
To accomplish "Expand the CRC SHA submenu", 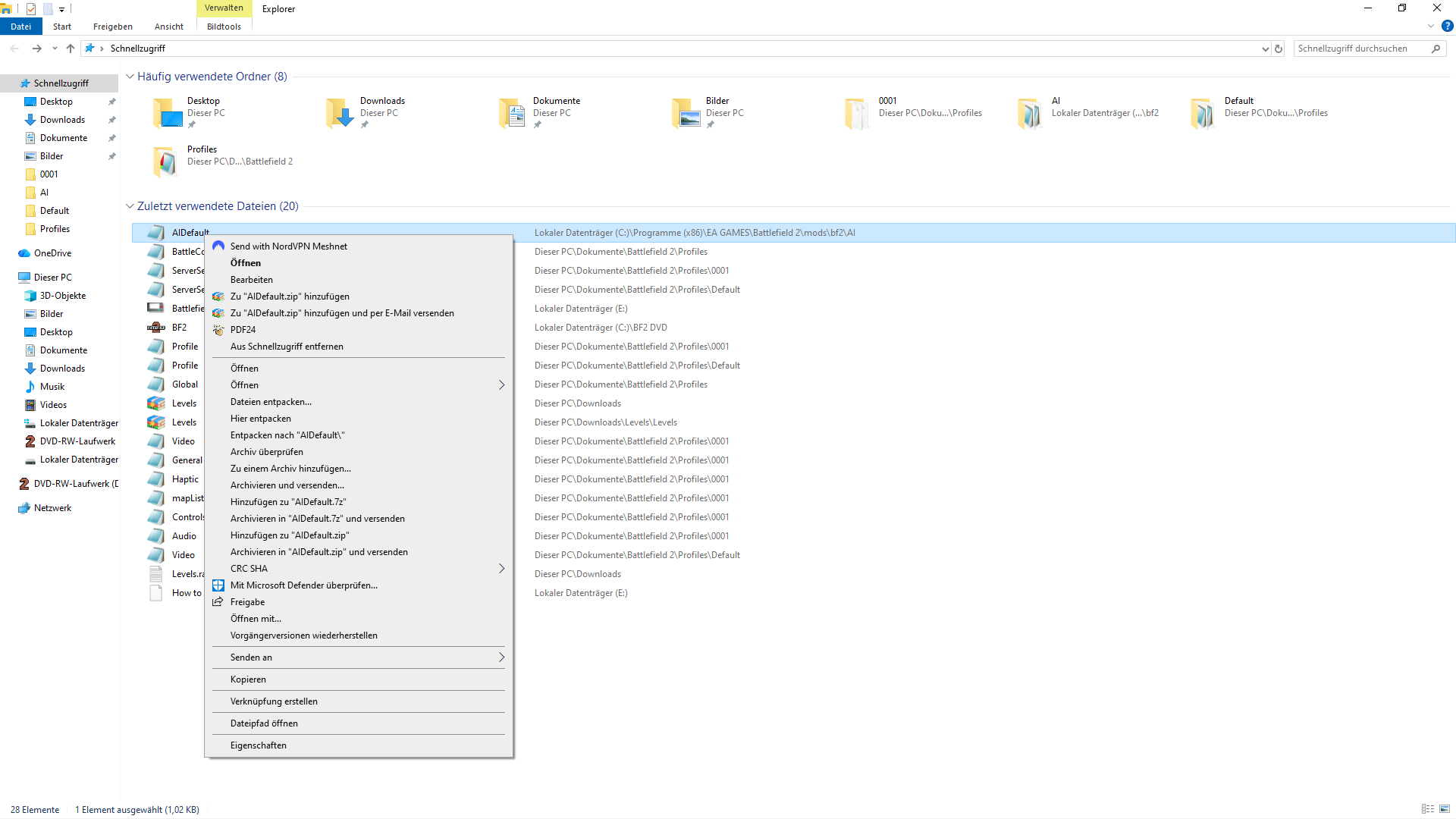I will pyautogui.click(x=501, y=569).
